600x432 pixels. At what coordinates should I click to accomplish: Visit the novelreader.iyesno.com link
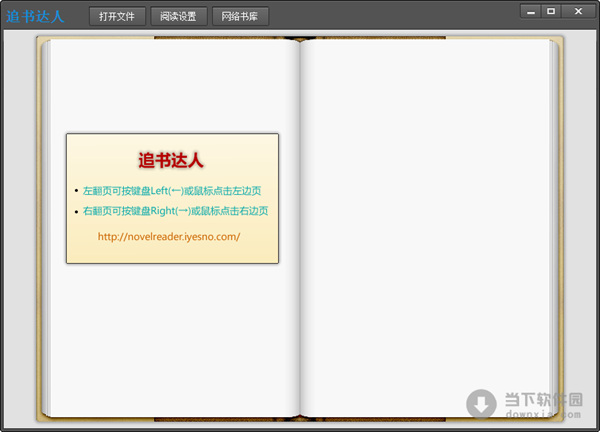(169, 237)
